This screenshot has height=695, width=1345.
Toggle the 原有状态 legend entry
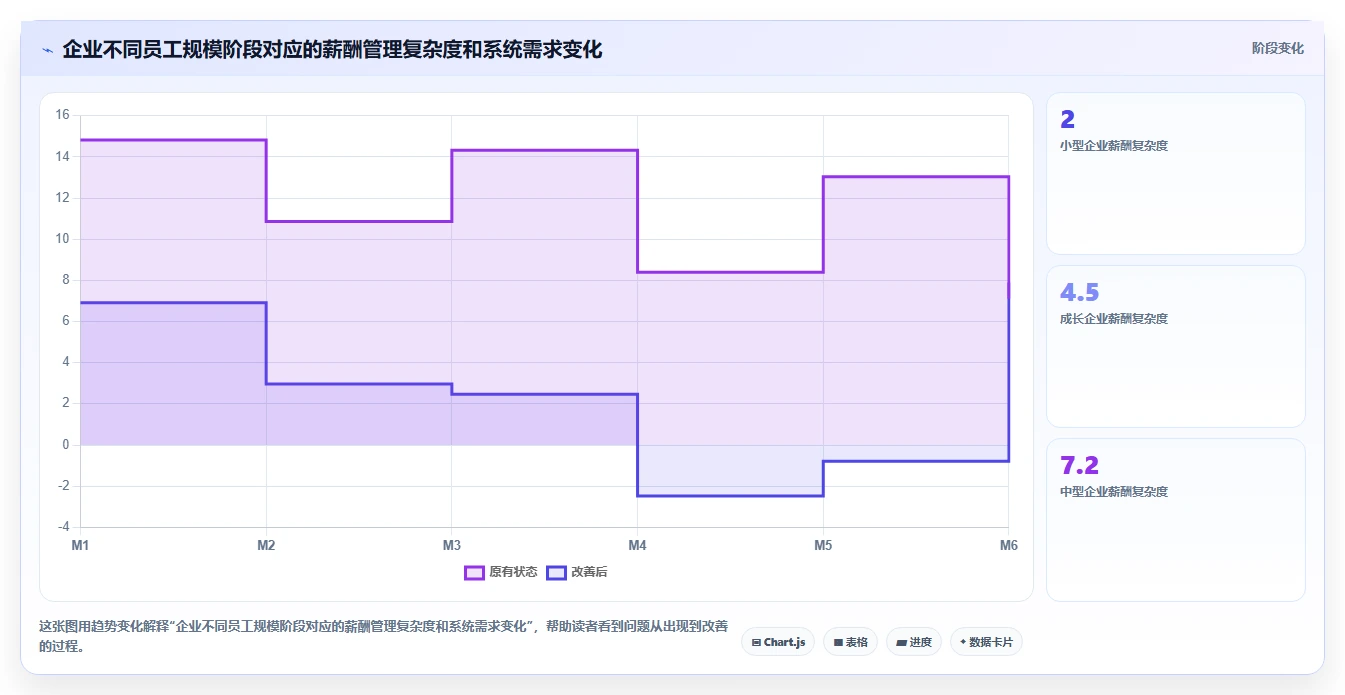pyautogui.click(x=501, y=572)
